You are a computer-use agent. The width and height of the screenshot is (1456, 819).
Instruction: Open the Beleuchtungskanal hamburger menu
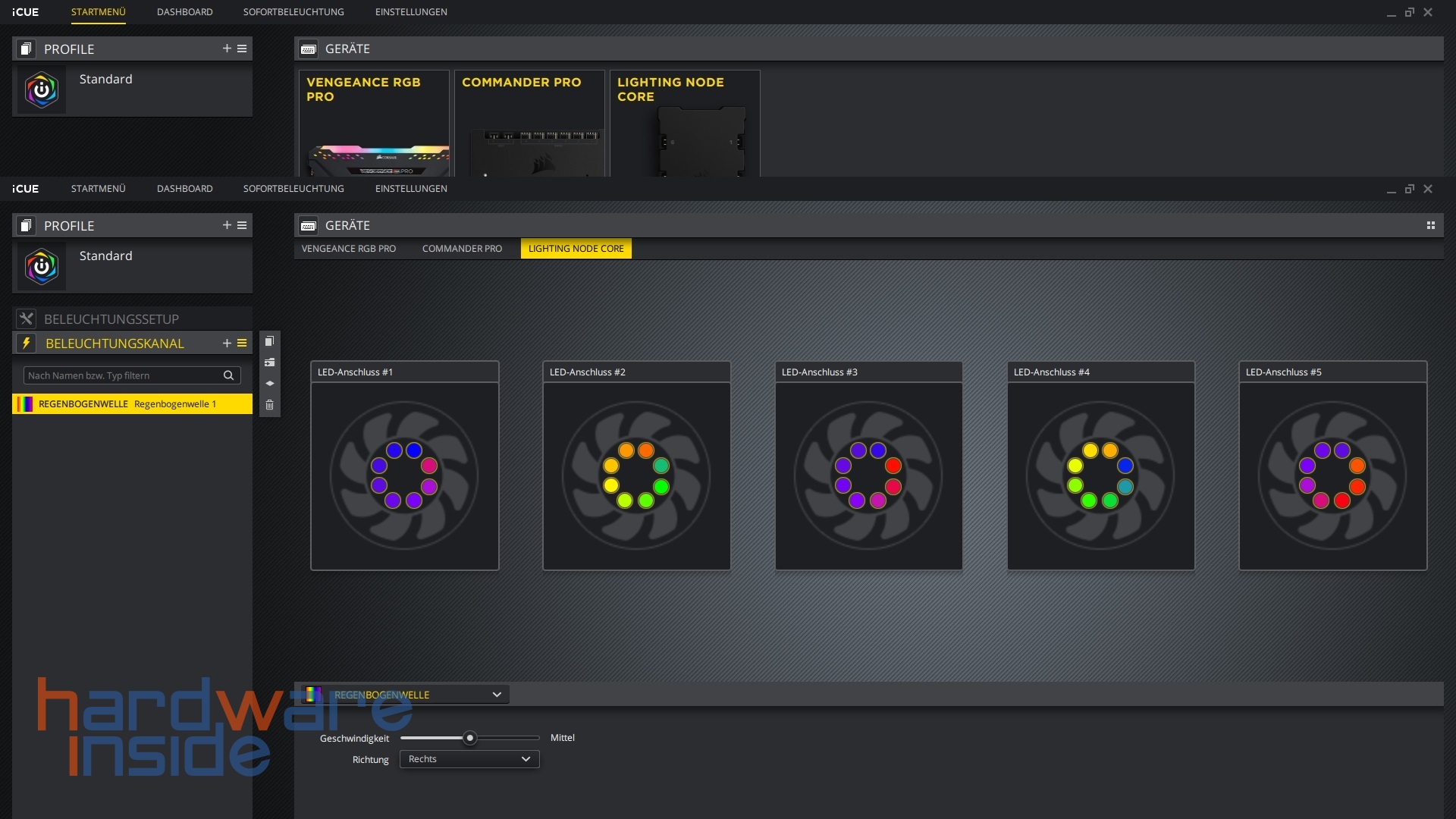(x=242, y=344)
